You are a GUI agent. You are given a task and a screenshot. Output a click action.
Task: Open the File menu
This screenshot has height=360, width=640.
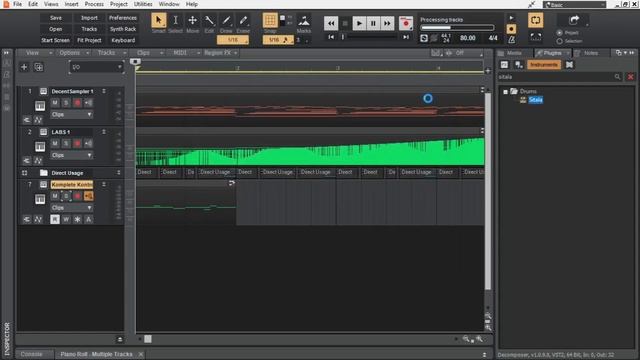tap(18, 4)
